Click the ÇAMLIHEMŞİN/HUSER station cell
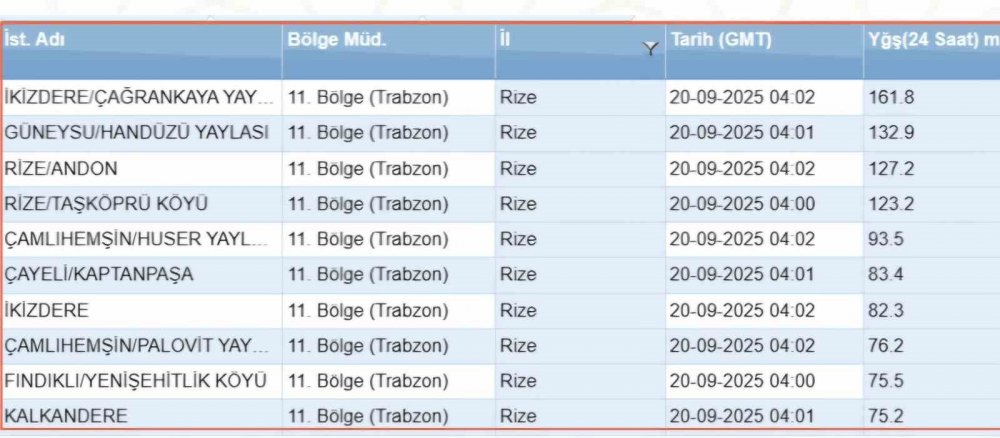1000x438 pixels. pos(137,239)
